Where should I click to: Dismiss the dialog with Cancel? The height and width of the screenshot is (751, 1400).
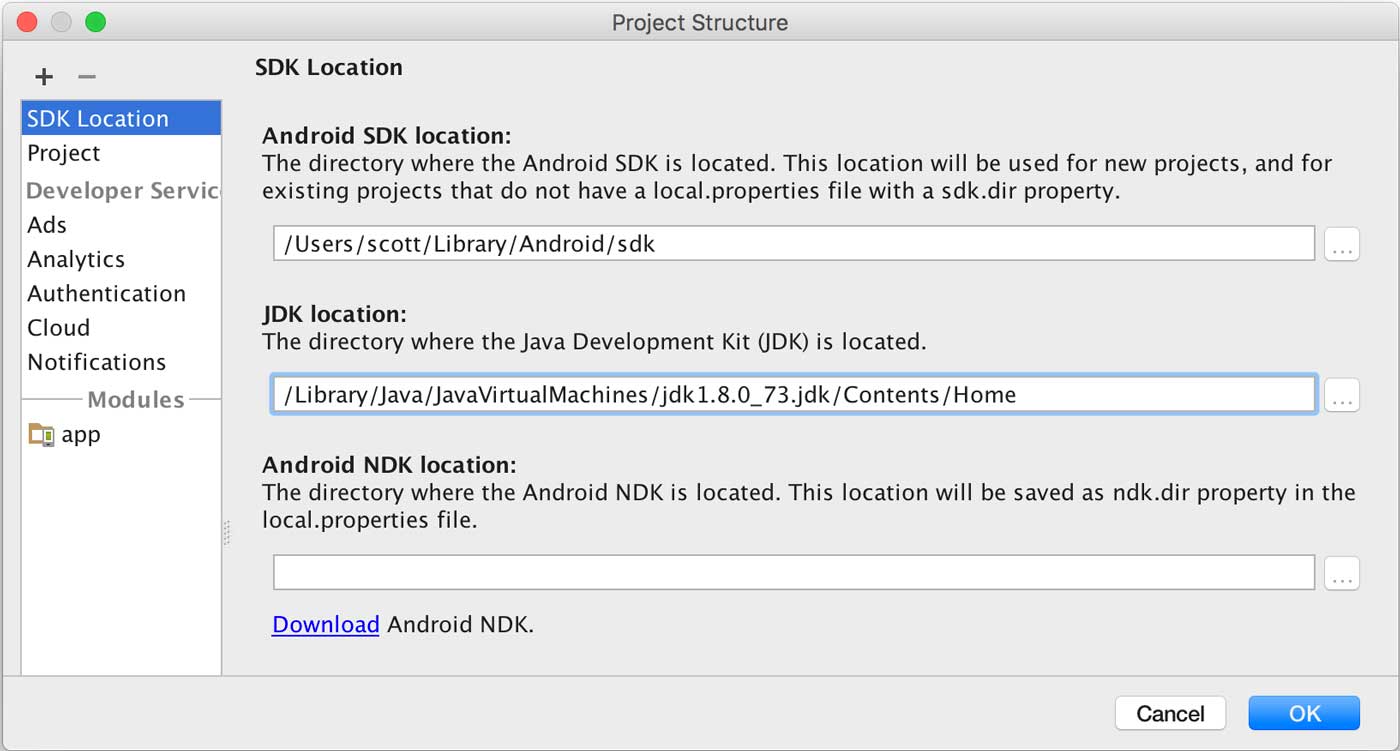[1170, 713]
